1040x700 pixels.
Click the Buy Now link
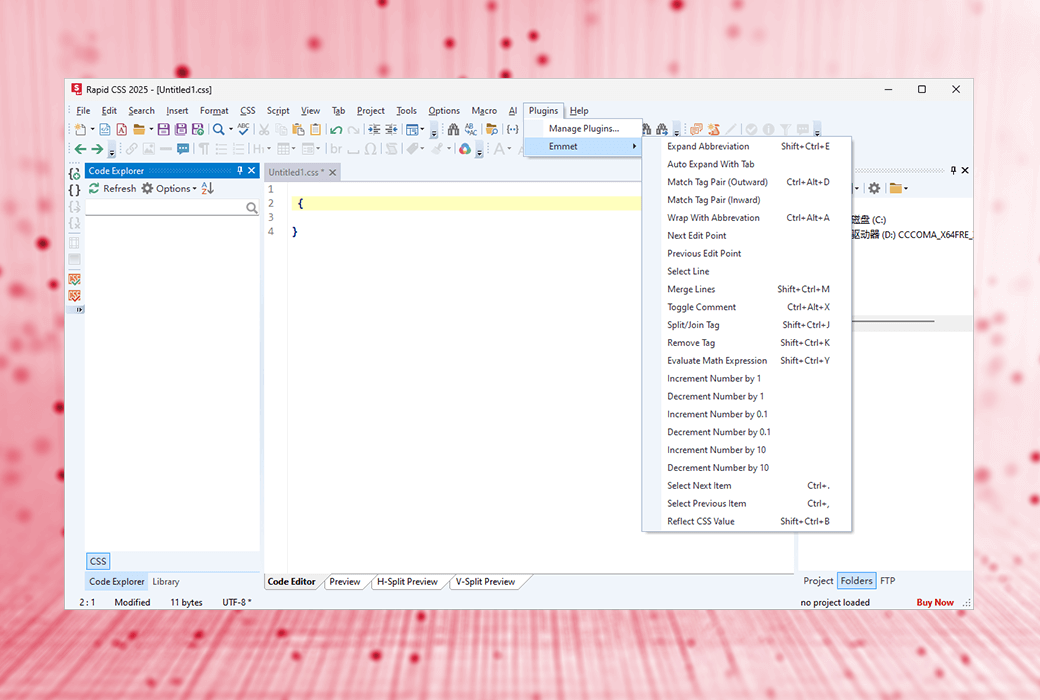point(935,602)
